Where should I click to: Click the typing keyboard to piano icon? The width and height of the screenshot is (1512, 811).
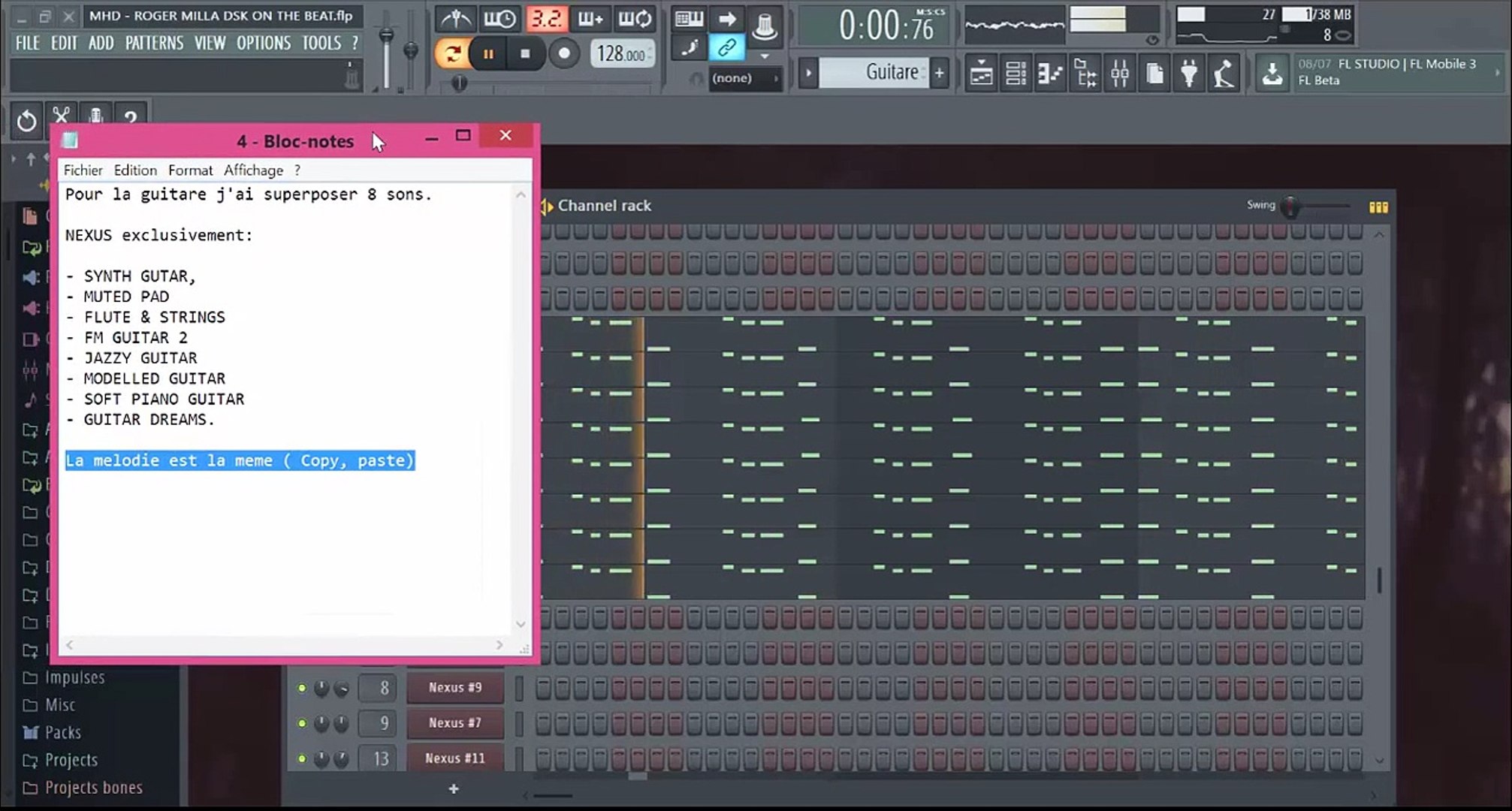click(688, 20)
